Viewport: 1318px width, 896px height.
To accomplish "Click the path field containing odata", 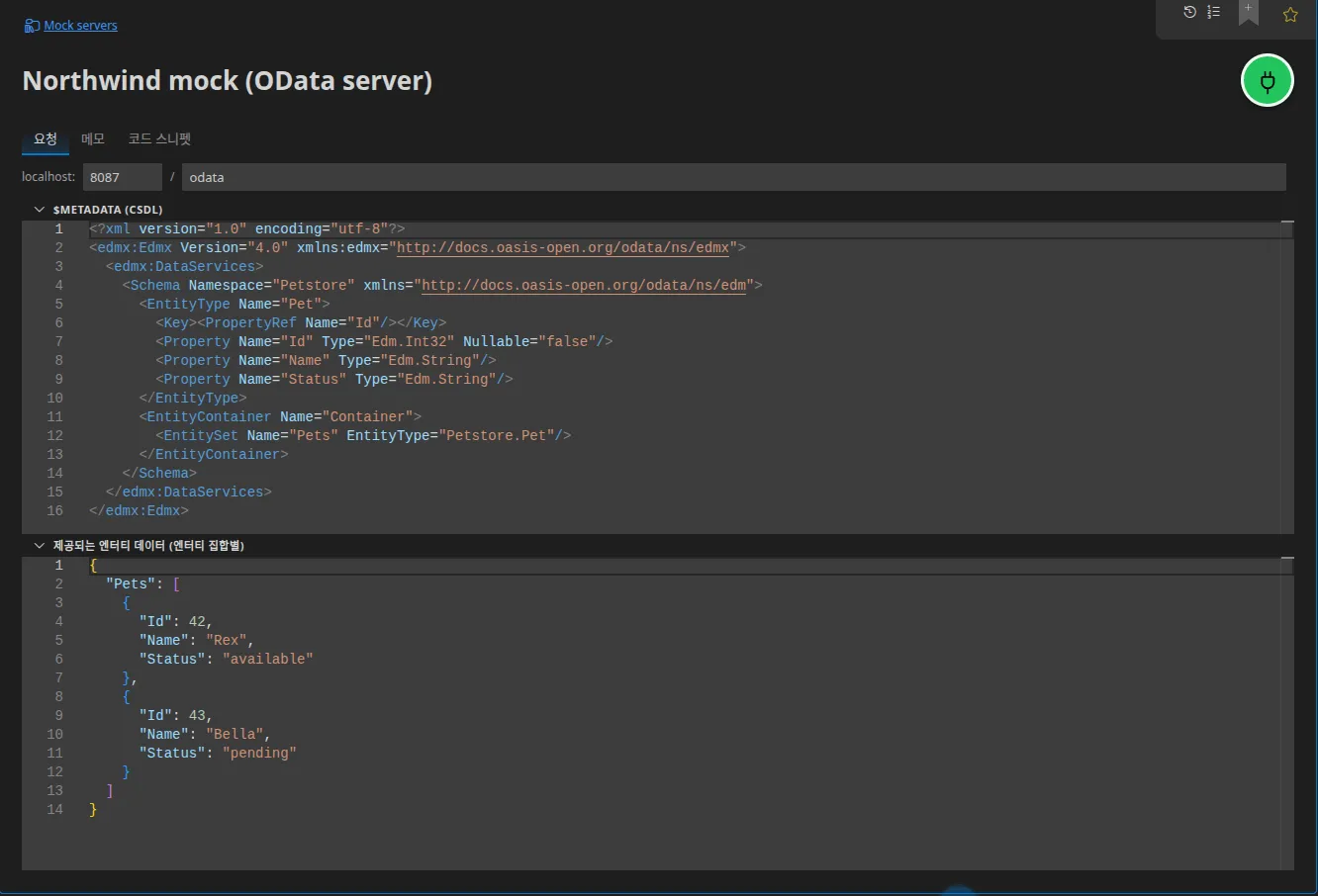I will (x=734, y=177).
